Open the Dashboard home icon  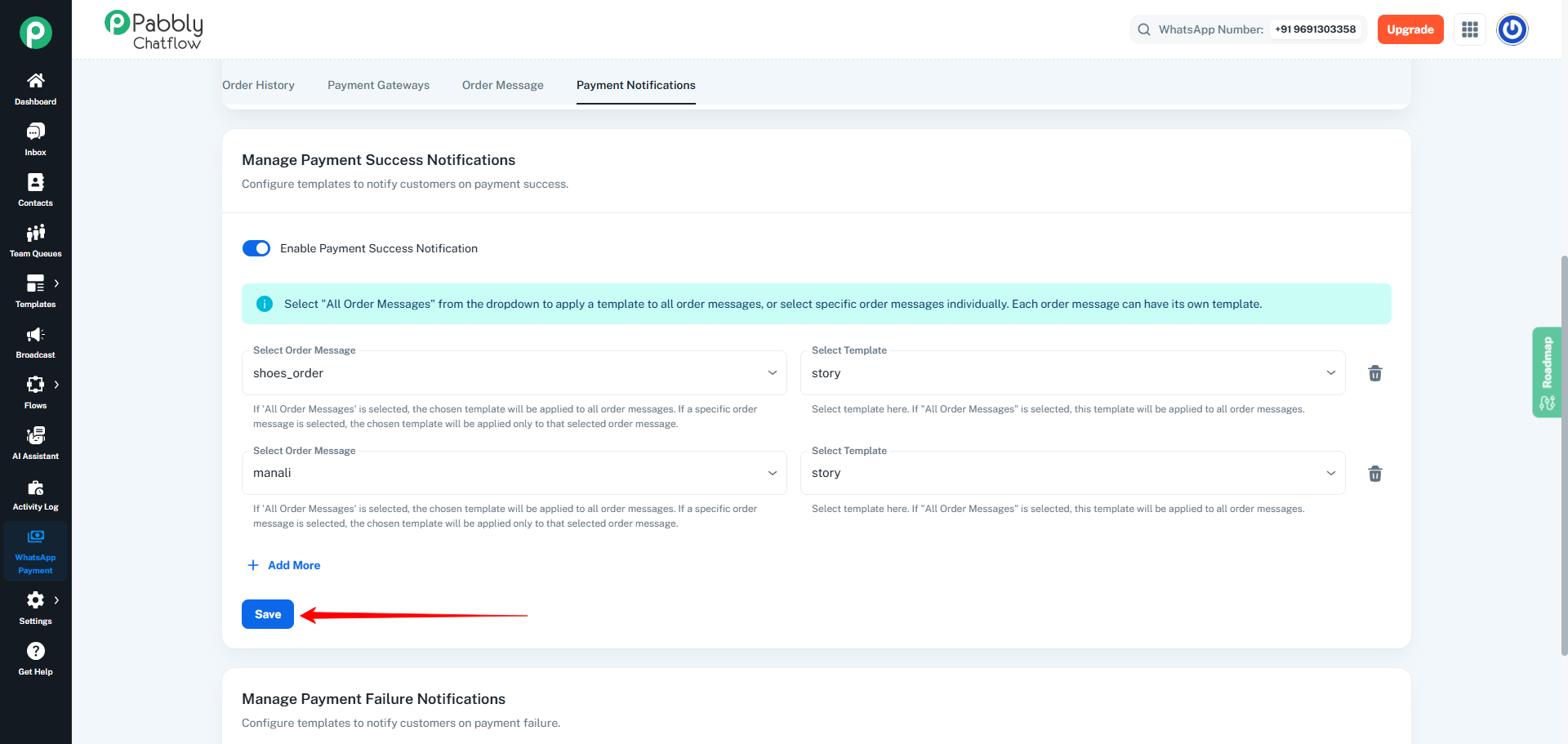pos(36,81)
